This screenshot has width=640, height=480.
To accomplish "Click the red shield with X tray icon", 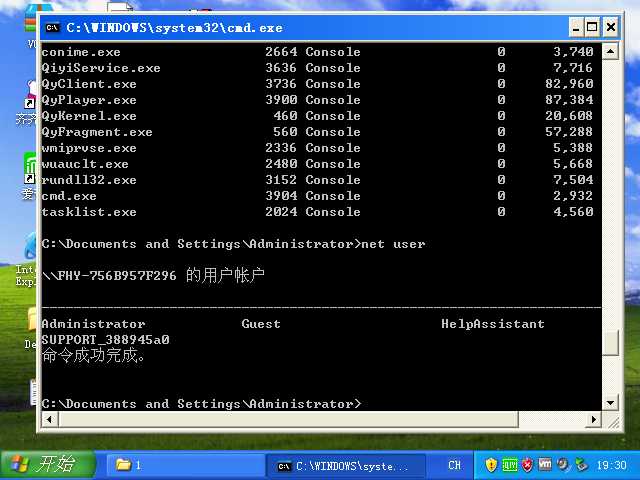I will 528,465.
